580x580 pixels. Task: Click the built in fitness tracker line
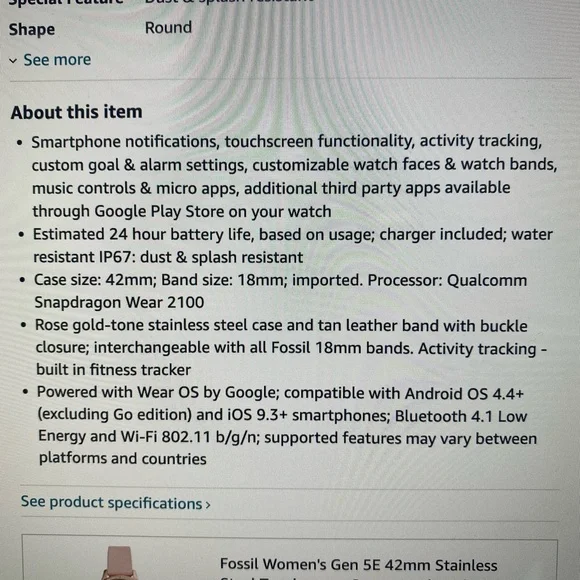coord(114,370)
